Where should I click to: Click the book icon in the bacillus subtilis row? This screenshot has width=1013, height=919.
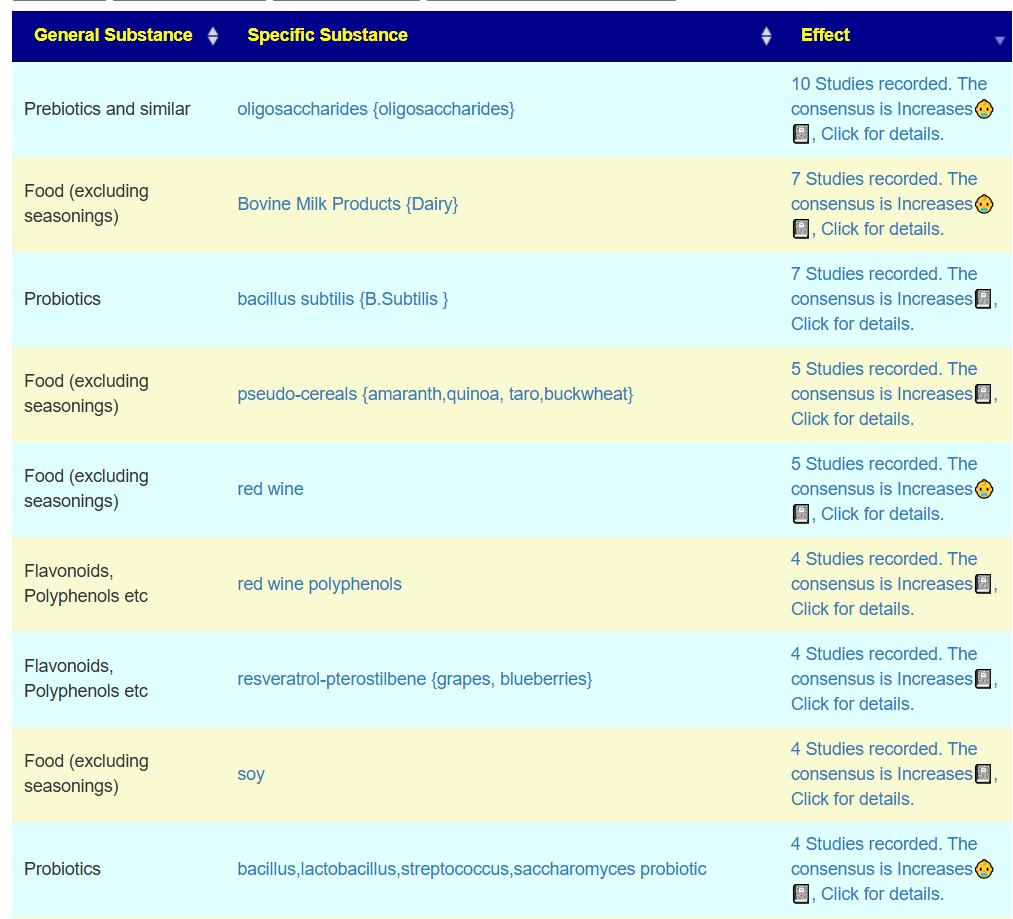(984, 299)
